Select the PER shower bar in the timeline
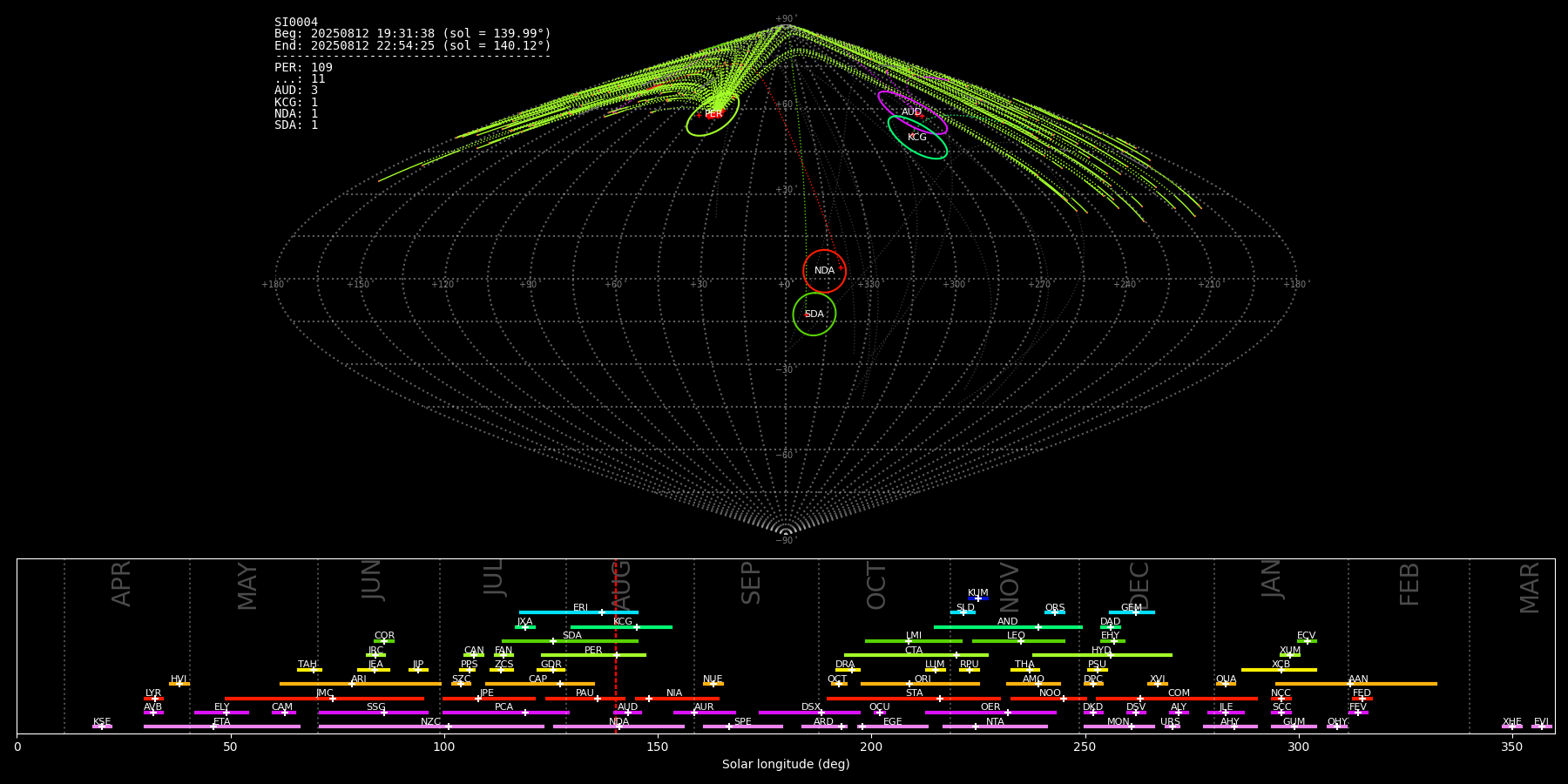The width and height of the screenshot is (1568, 784). (x=593, y=655)
